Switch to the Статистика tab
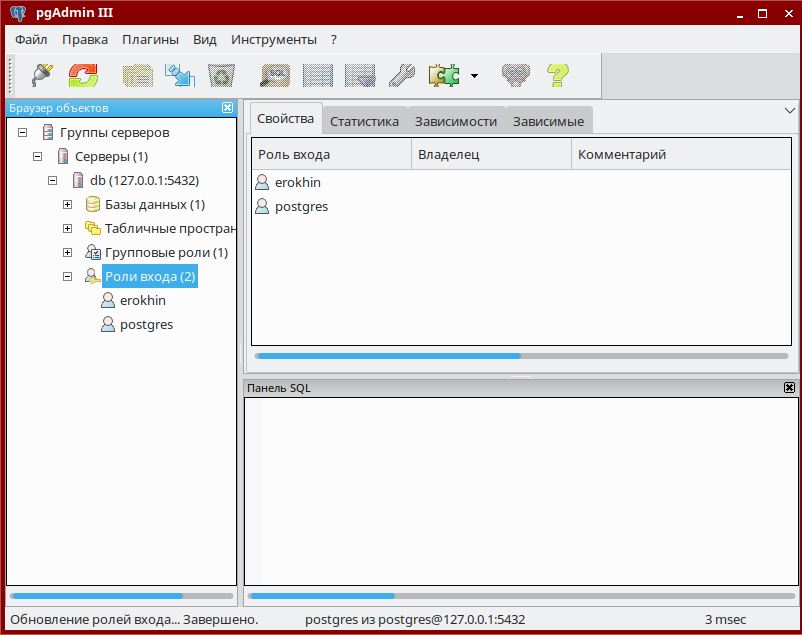 (x=364, y=121)
